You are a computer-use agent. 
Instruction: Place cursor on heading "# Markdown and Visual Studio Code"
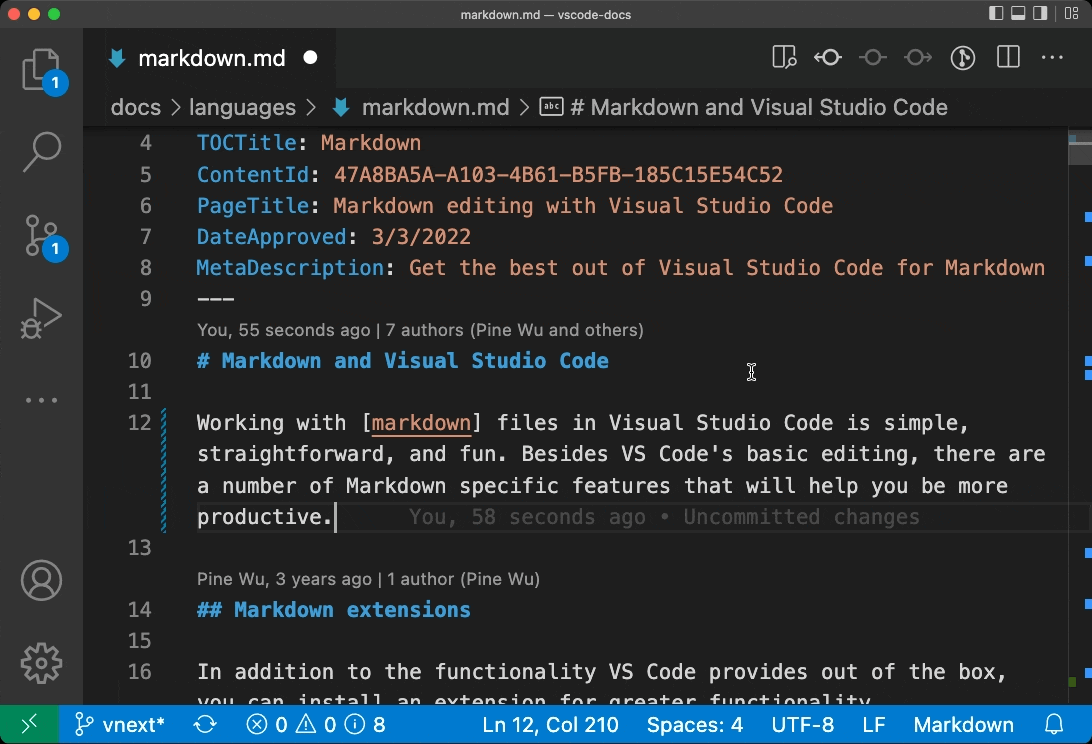pos(403,361)
